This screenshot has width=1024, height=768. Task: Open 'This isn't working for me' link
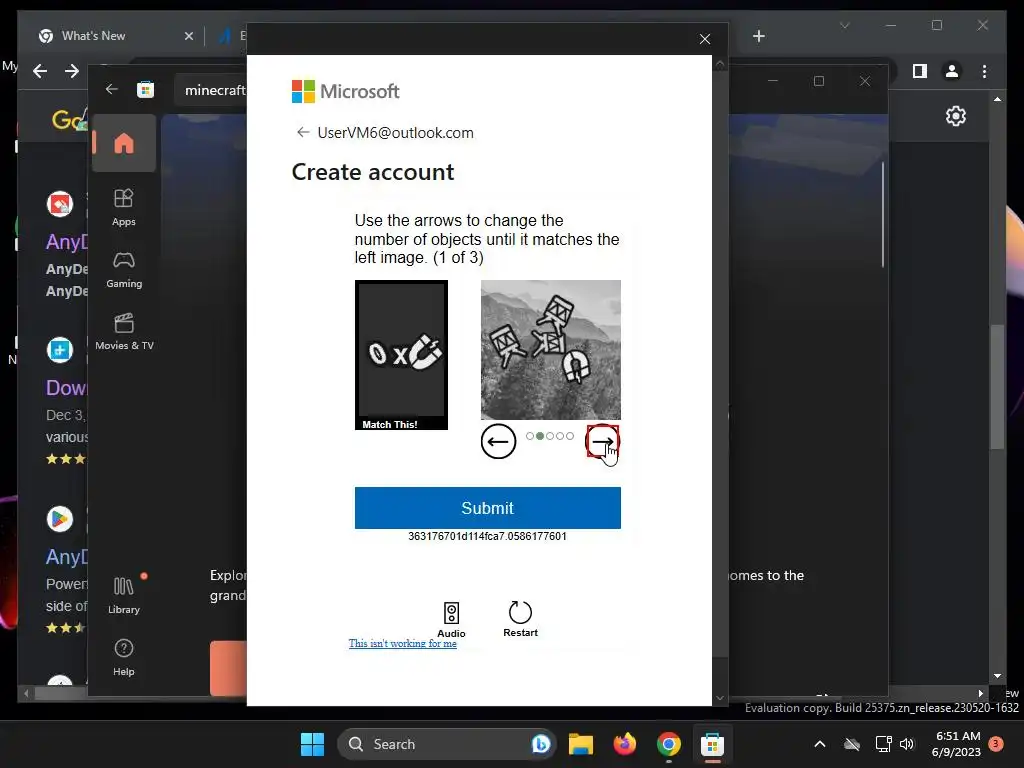[402, 643]
